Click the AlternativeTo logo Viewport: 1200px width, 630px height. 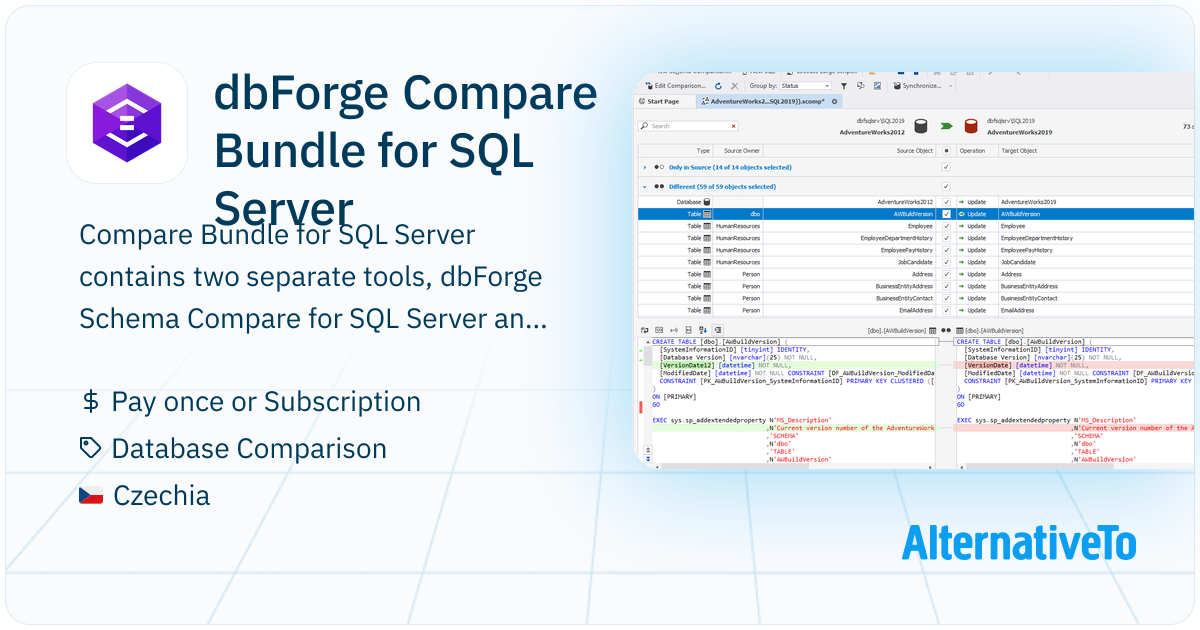pos(1019,543)
